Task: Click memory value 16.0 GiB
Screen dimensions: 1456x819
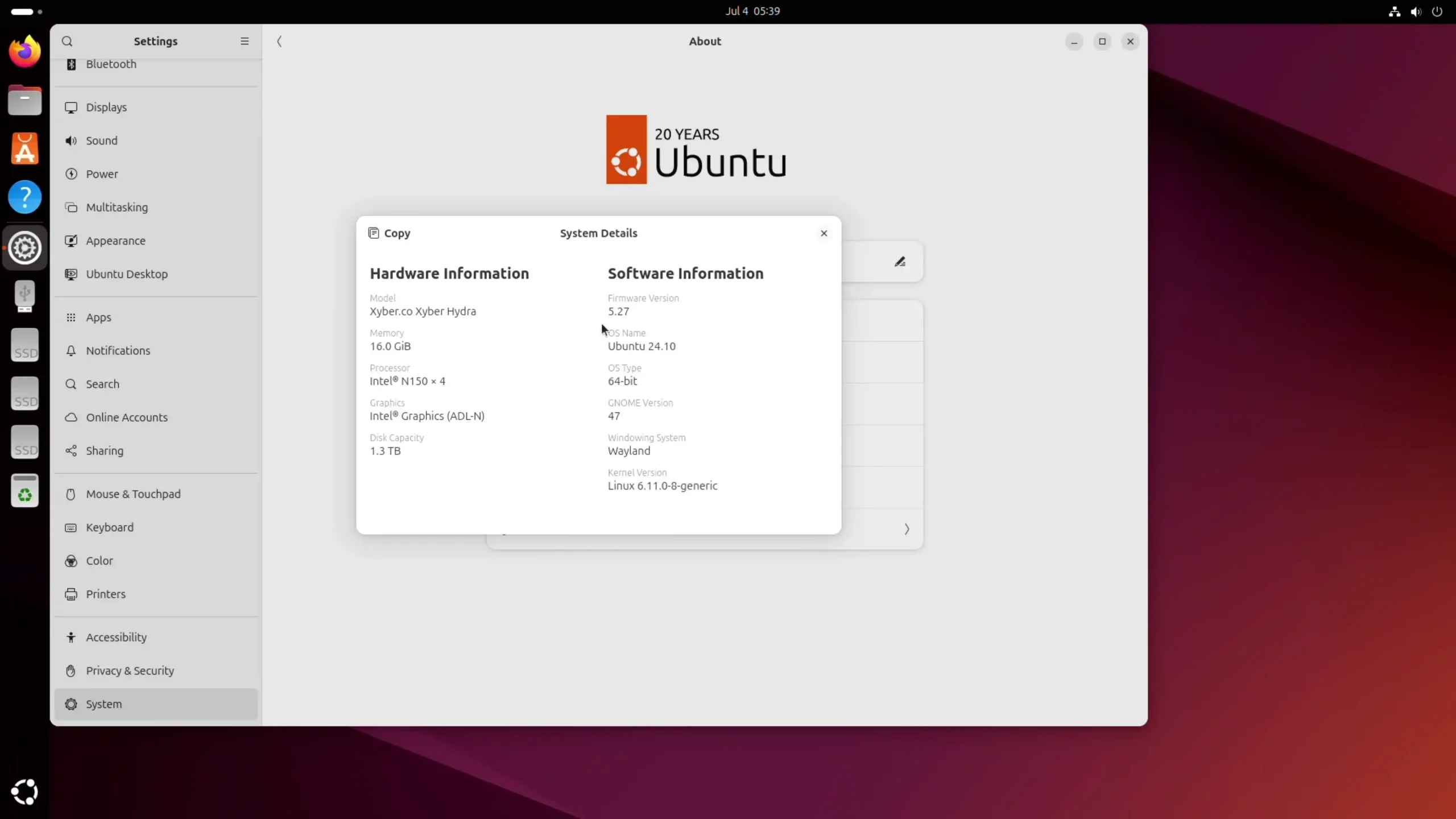Action: point(390,346)
